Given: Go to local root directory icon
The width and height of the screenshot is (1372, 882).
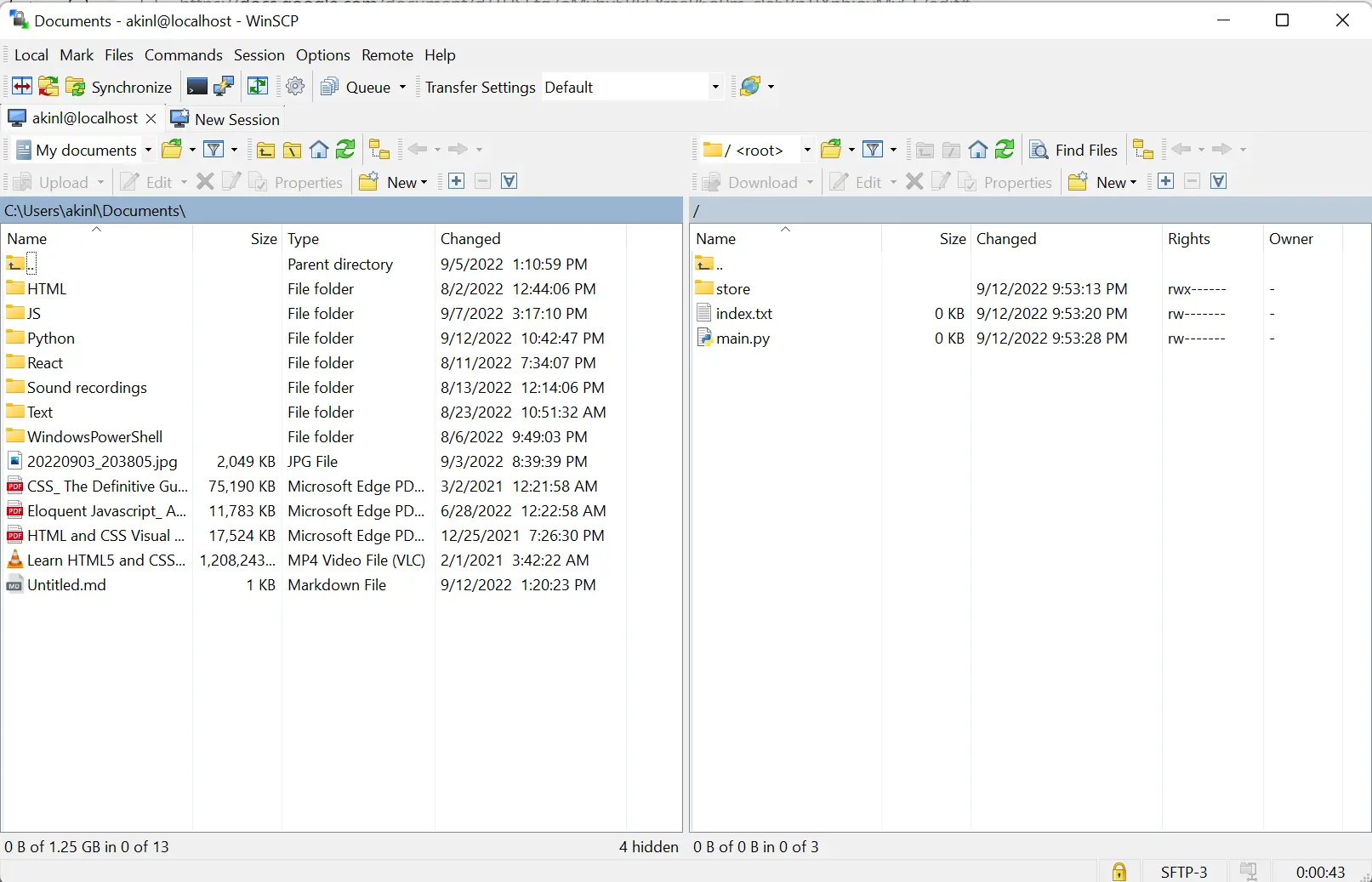Looking at the screenshot, I should point(293,151).
